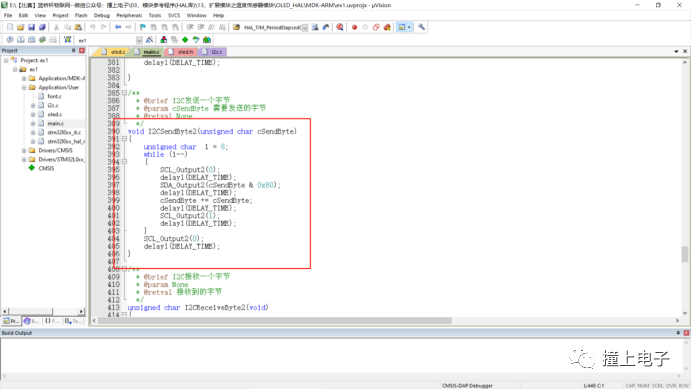
Task: Expand the Drivers/CMSIS folder
Action: [x=24, y=151]
